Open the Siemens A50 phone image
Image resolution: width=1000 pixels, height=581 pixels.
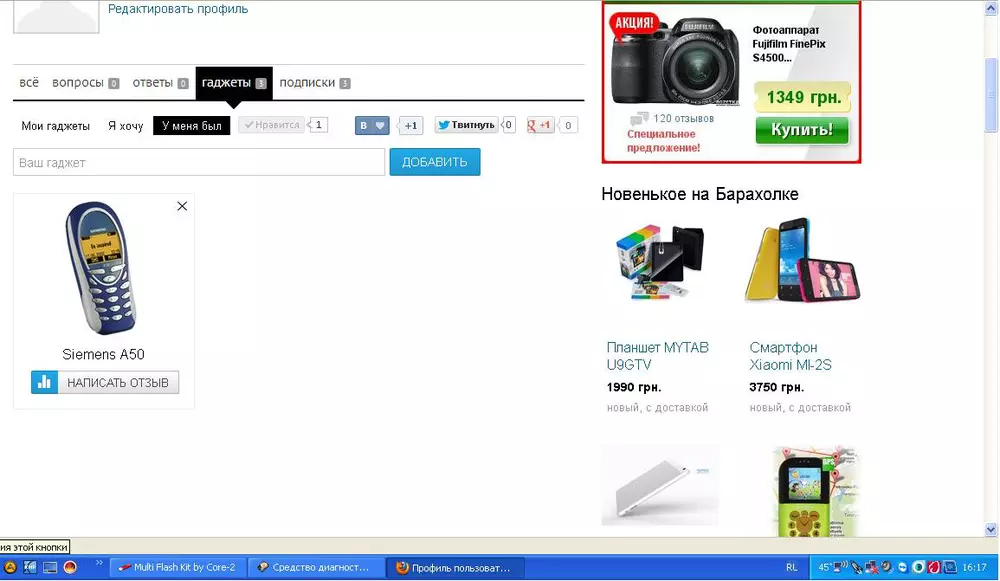pyautogui.click(x=102, y=268)
